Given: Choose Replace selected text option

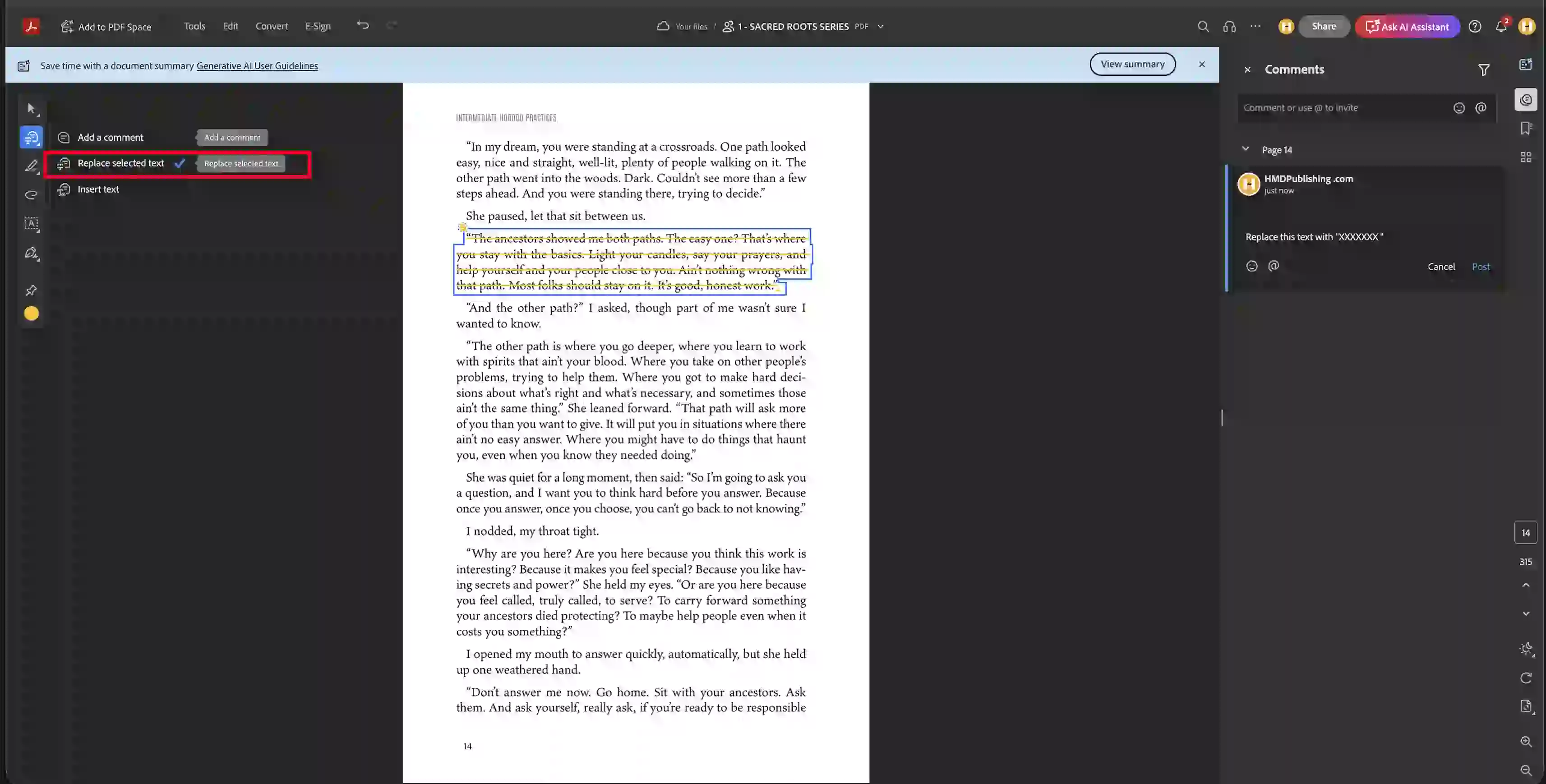Looking at the screenshot, I should (120, 163).
